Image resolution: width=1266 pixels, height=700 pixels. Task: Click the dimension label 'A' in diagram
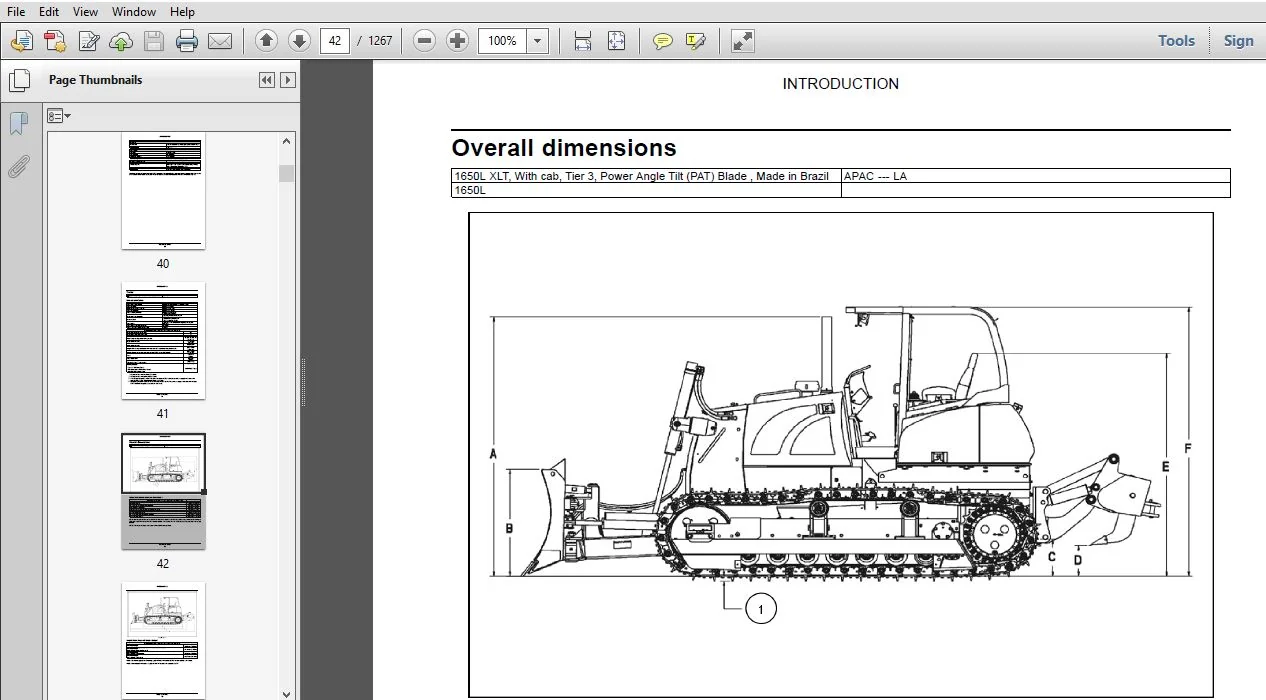point(493,454)
